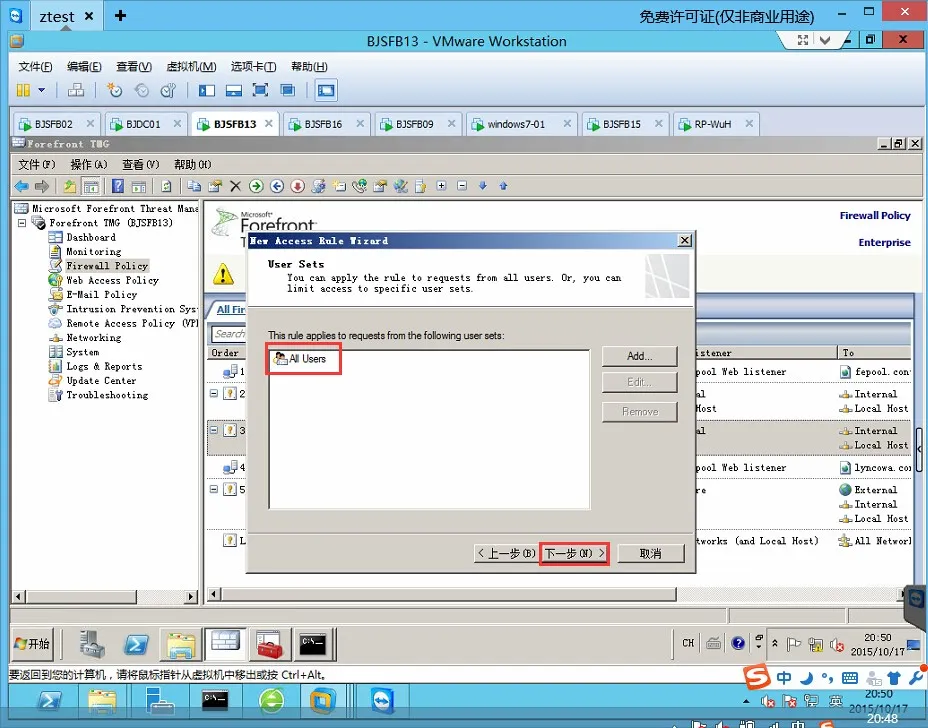Click the 取消 cancel button in wizard
Image resolution: width=928 pixels, height=728 pixels.
point(650,554)
